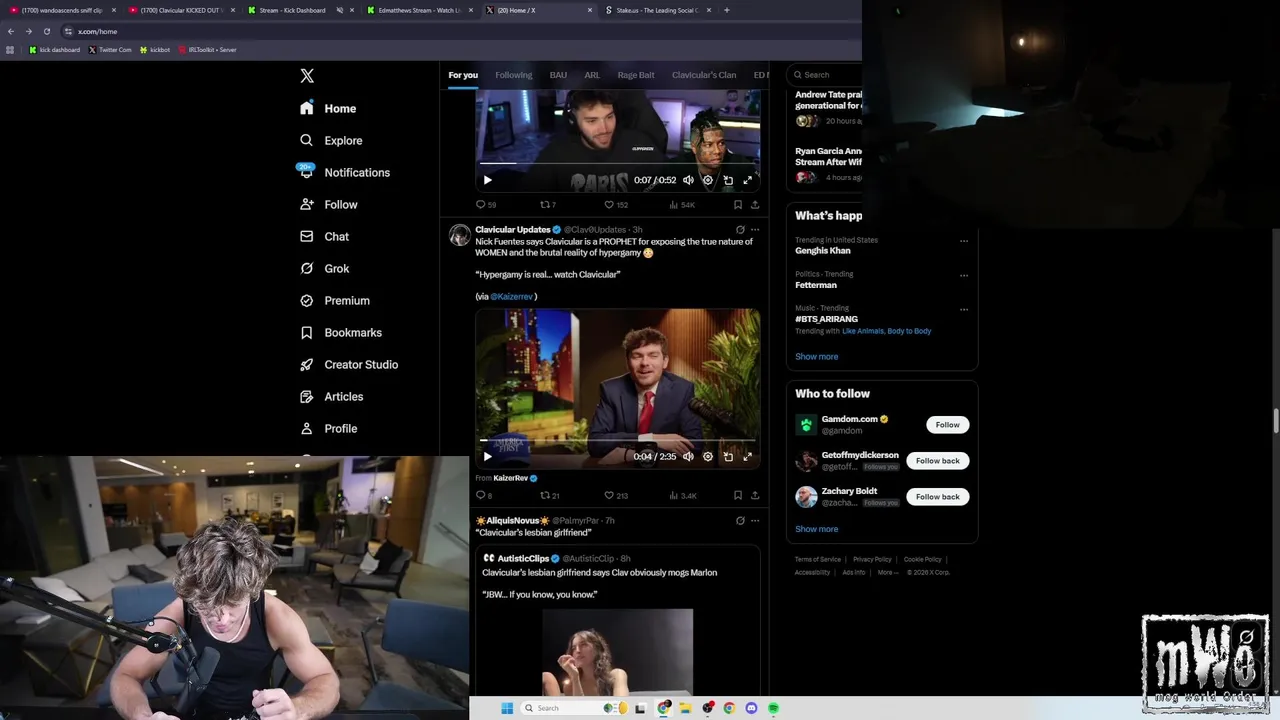Open Creator Studio in the sidebar
Screen dimensions: 1280x720
(349, 364)
